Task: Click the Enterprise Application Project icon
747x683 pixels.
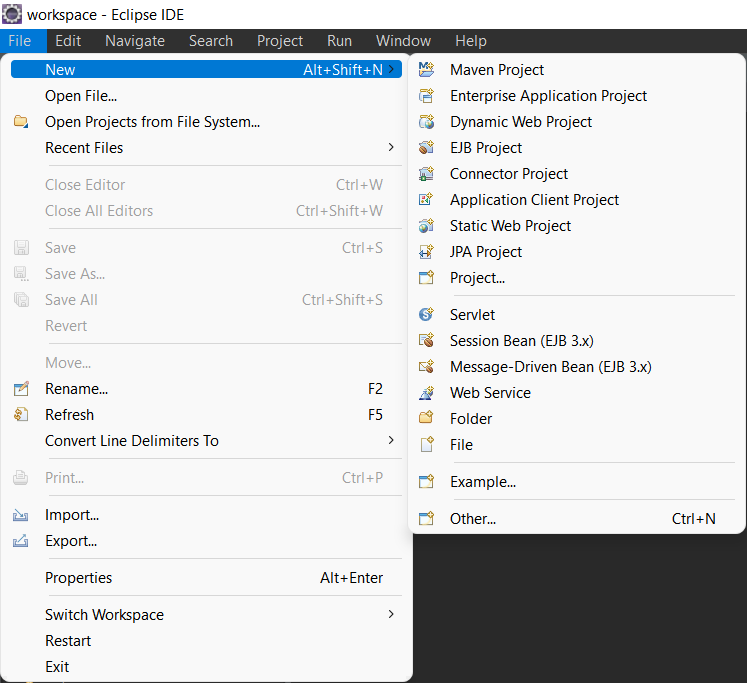Action: pyautogui.click(x=426, y=96)
